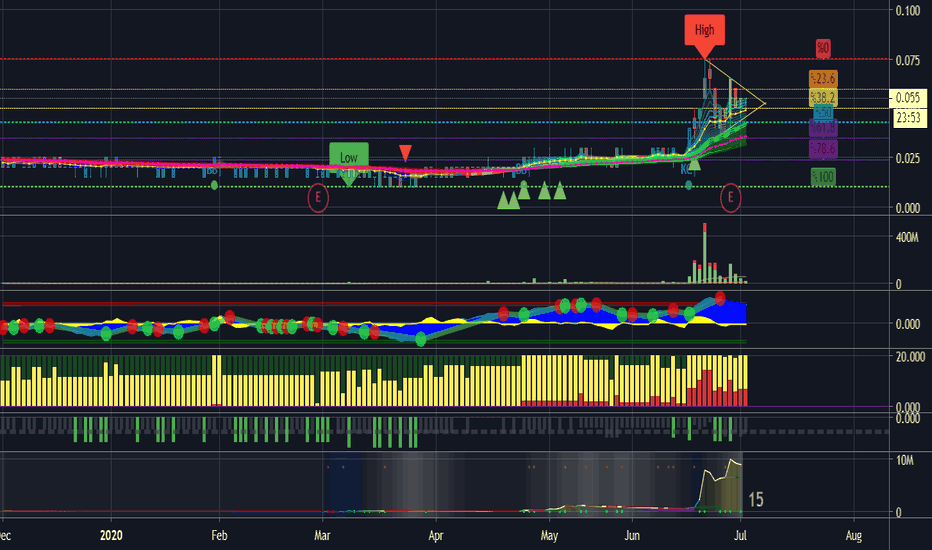Click the Jun label on the time axis

click(x=632, y=535)
